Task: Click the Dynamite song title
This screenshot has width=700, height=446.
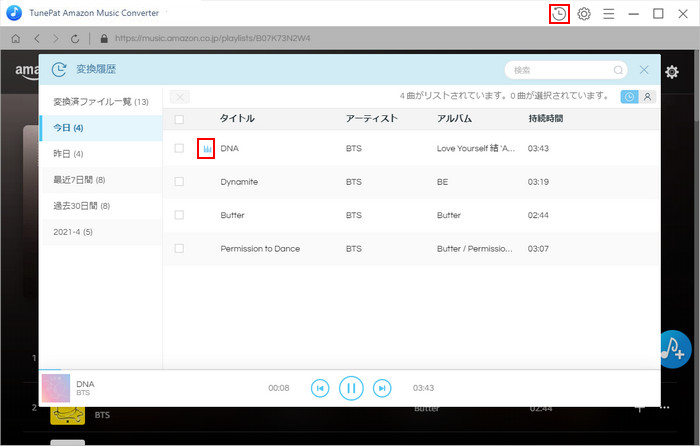Action: 239,182
